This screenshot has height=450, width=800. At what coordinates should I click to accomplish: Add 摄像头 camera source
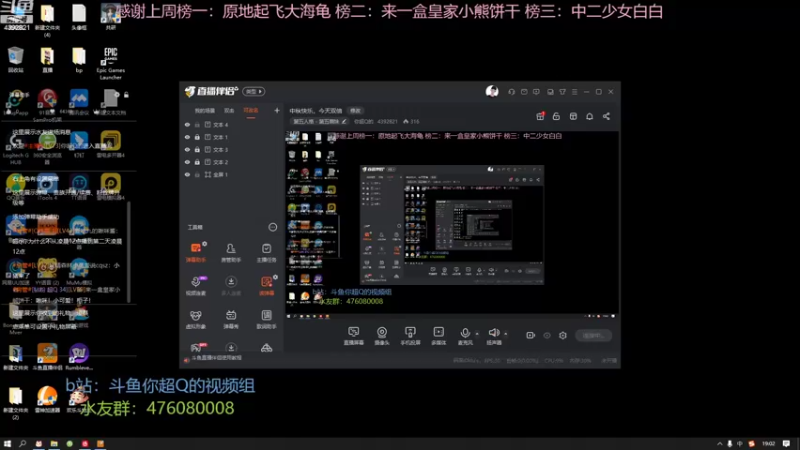point(382,336)
